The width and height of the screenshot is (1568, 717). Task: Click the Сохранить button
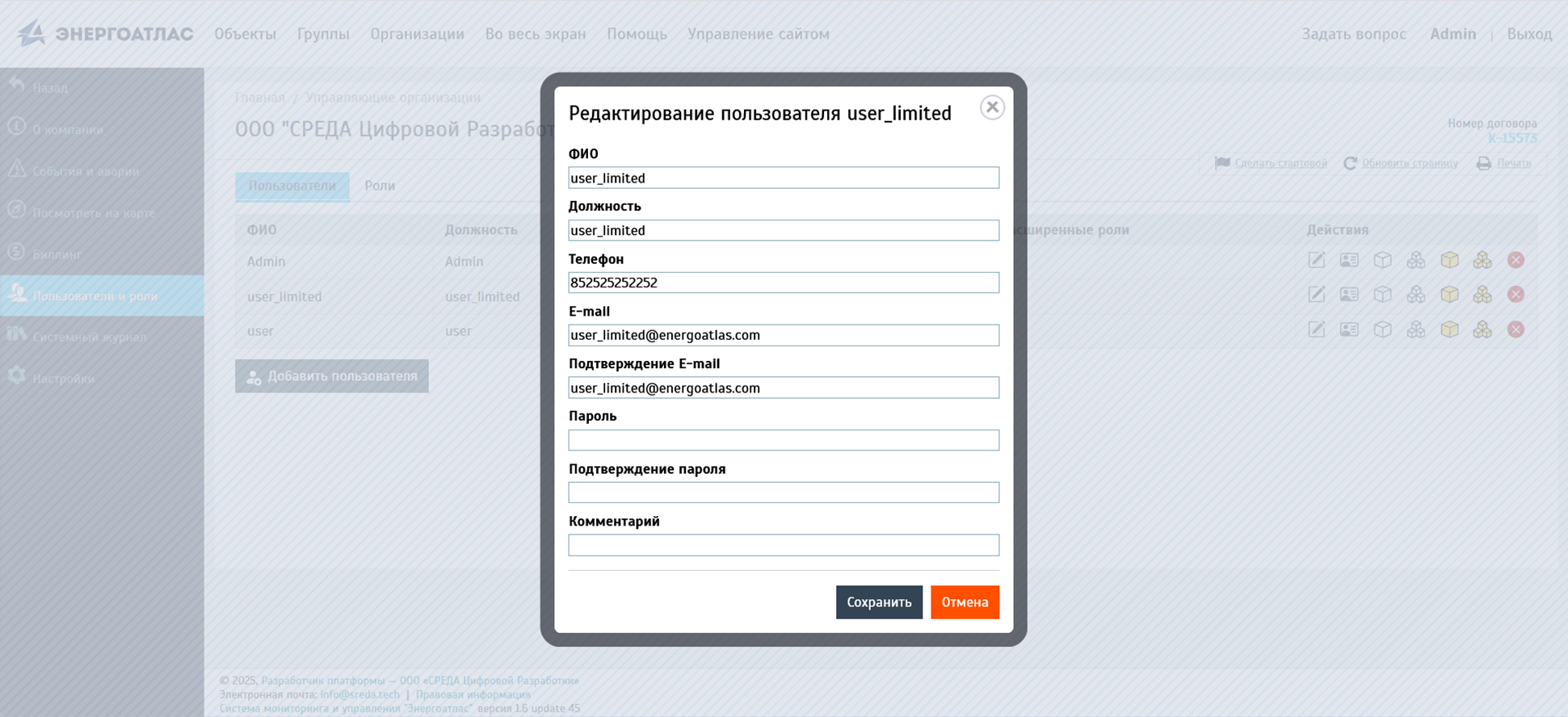pyautogui.click(x=878, y=602)
